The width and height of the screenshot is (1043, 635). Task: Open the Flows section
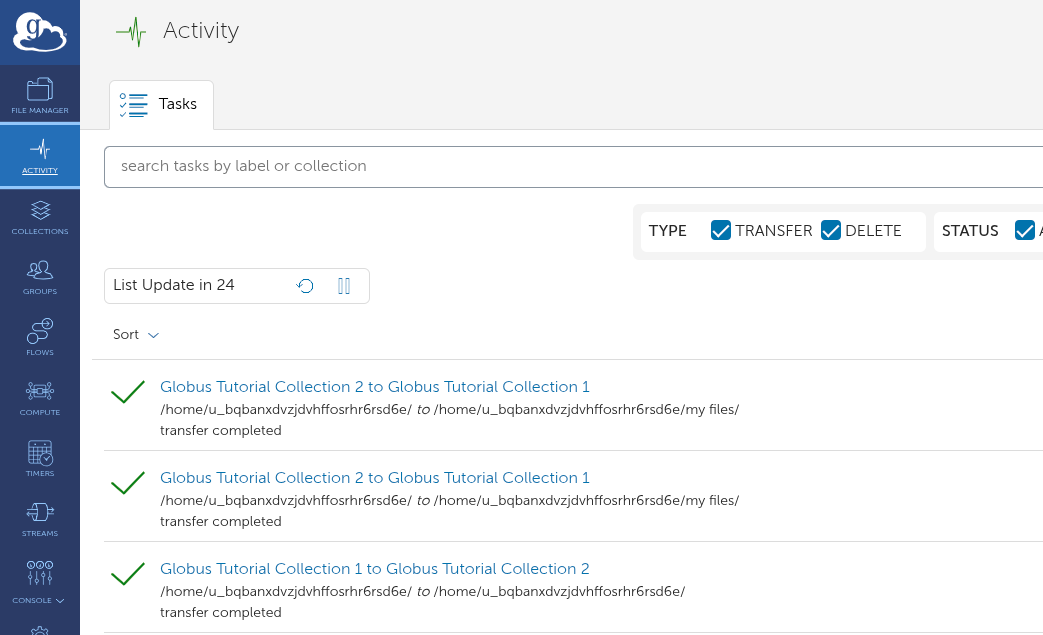pyautogui.click(x=40, y=337)
